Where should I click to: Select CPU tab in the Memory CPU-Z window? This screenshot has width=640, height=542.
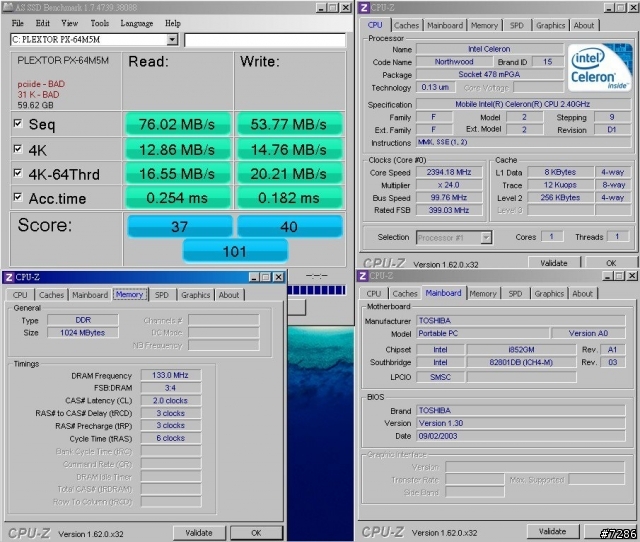coord(20,295)
